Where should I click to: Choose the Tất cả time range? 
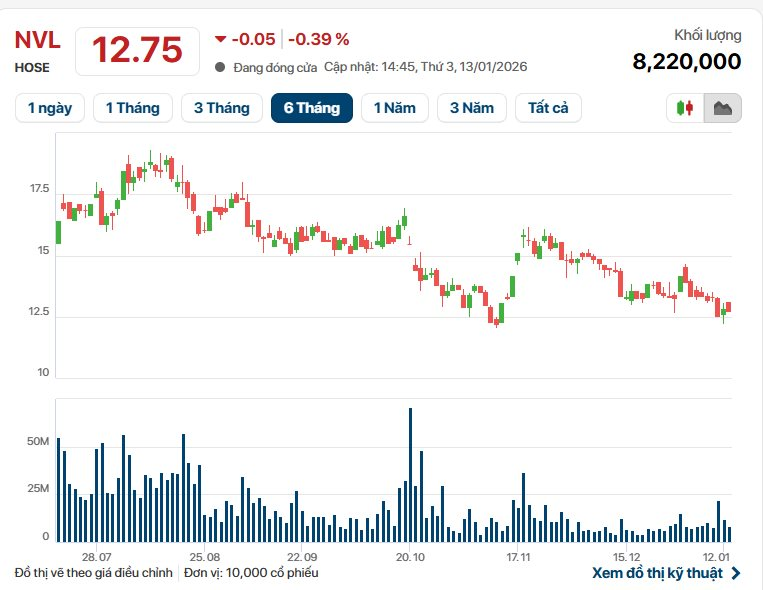548,108
